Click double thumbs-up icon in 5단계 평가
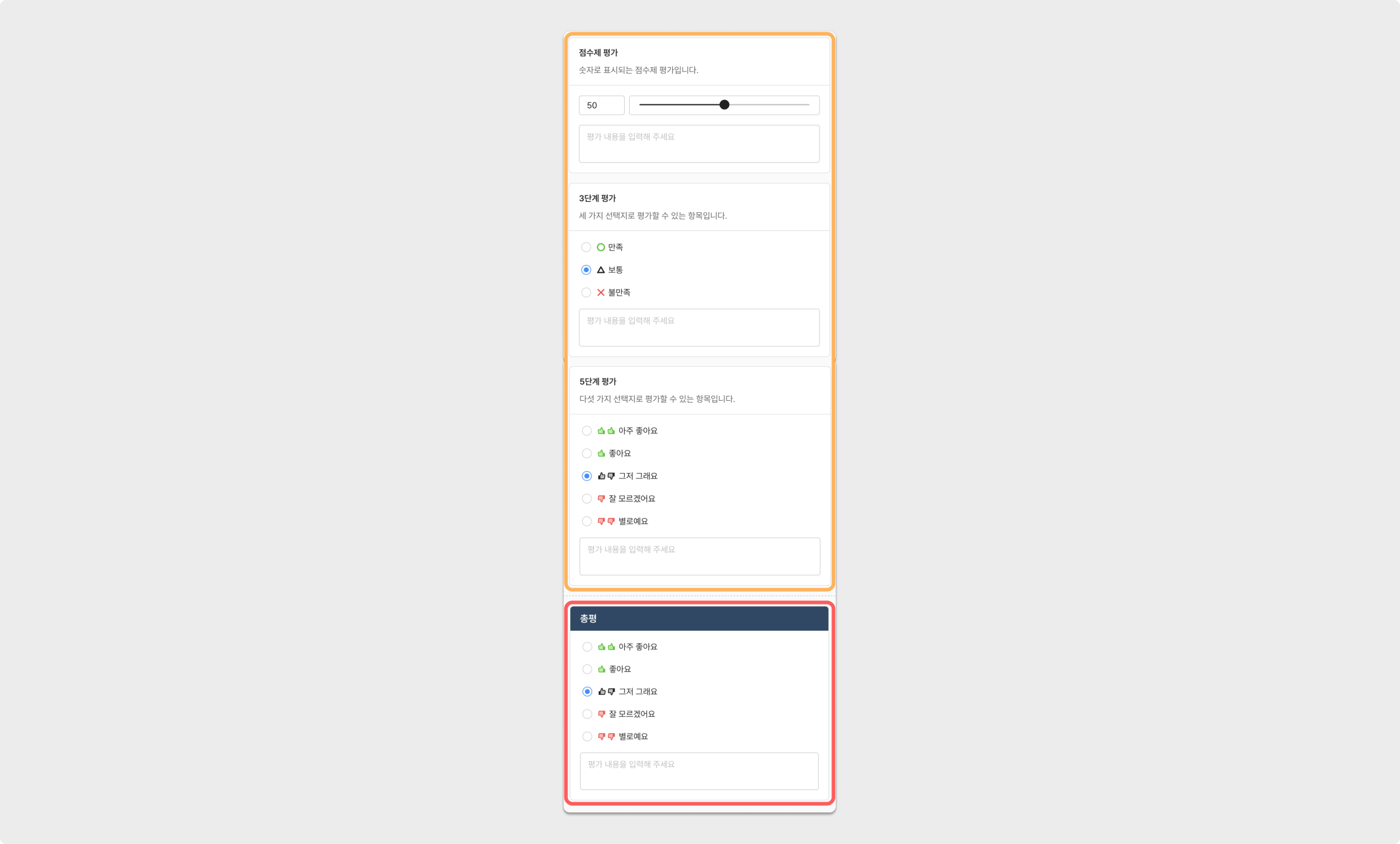1400x844 pixels. [x=606, y=431]
